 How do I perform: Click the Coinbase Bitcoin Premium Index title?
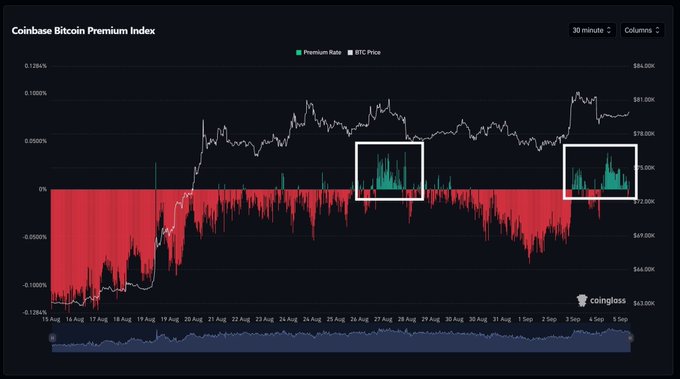pos(83,31)
